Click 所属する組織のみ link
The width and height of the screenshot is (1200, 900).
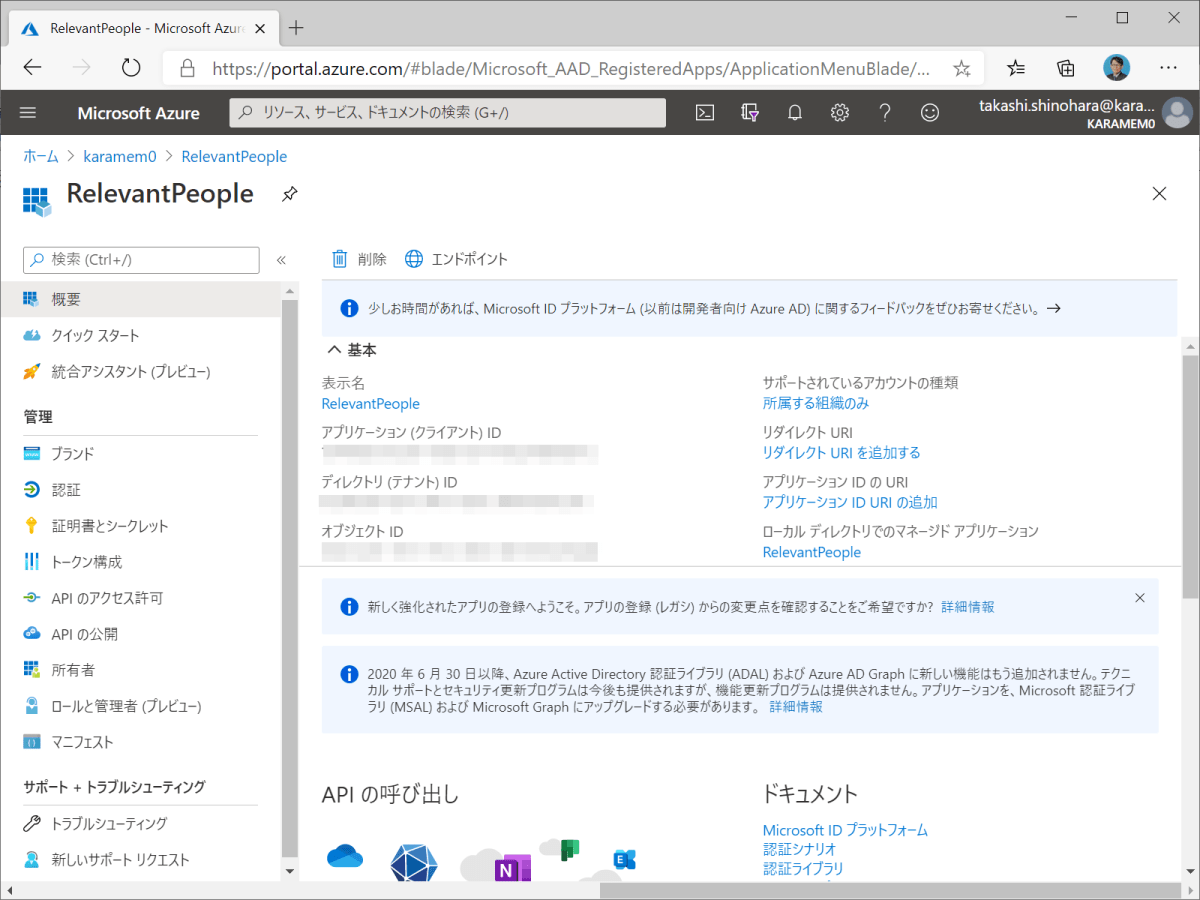point(816,403)
